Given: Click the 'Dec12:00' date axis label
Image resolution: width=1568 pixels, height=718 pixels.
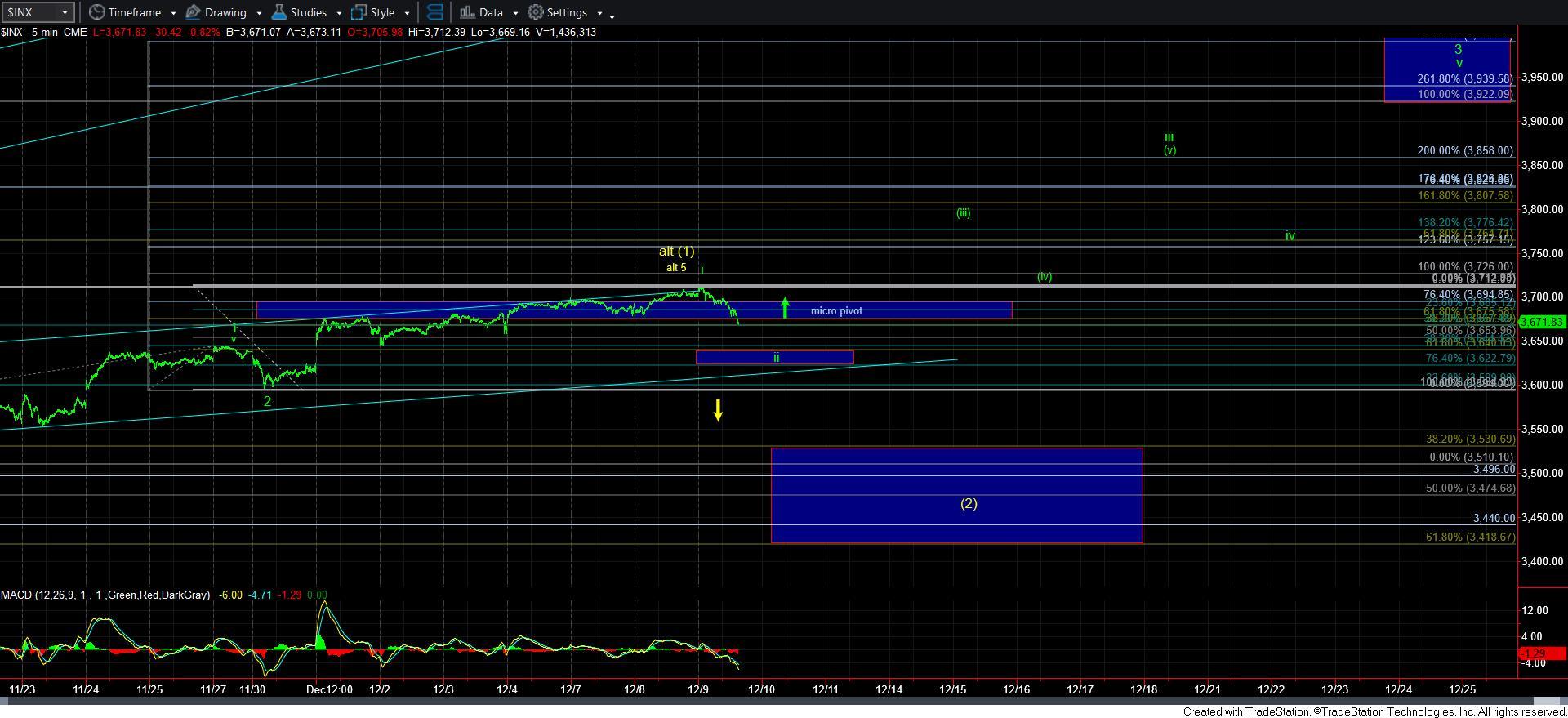Looking at the screenshot, I should (x=329, y=689).
